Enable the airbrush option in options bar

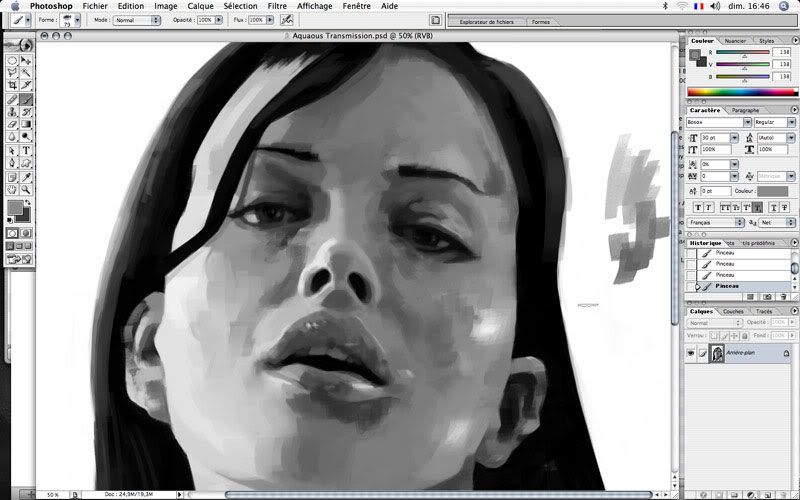(287, 19)
